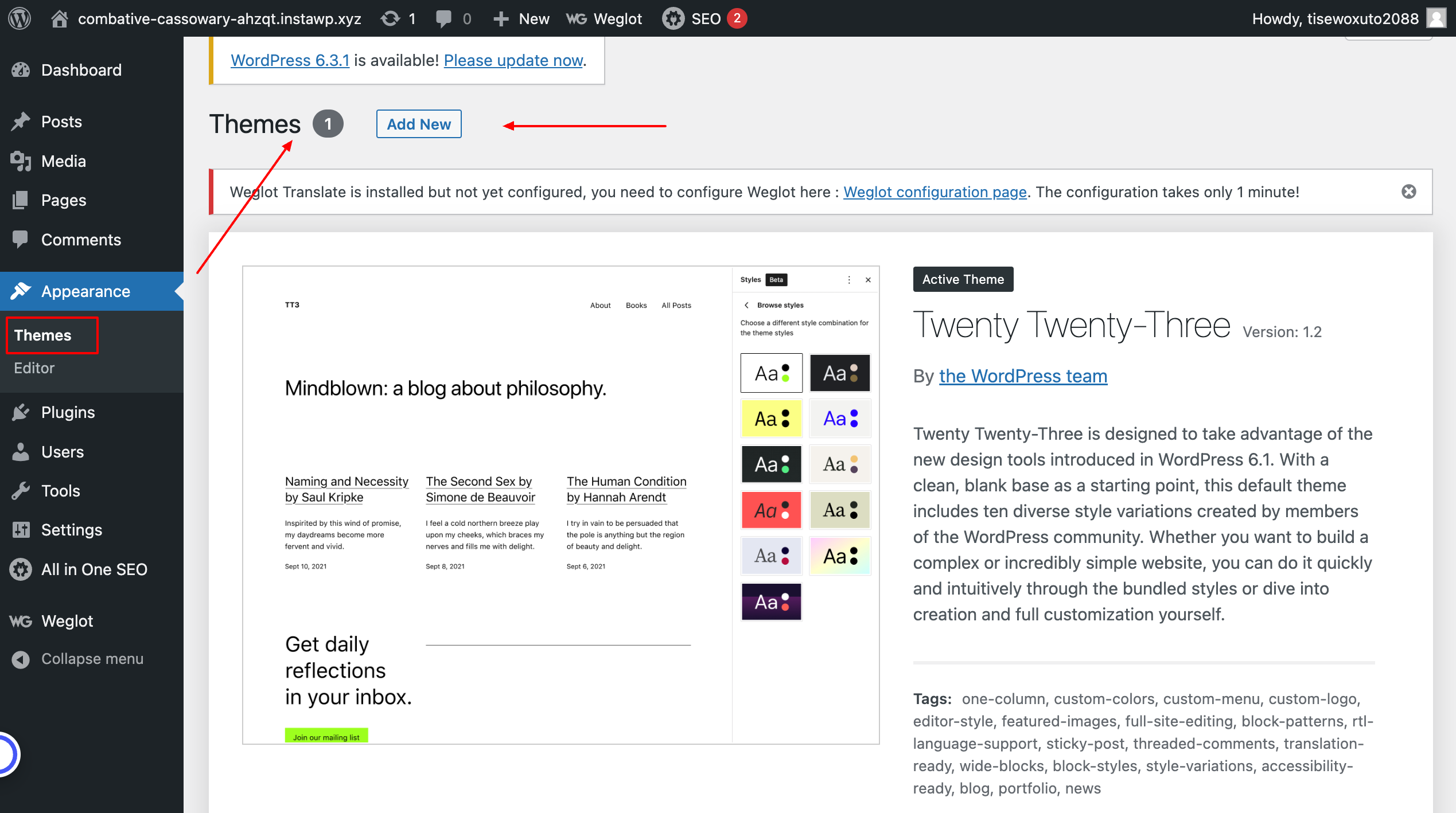The width and height of the screenshot is (1456, 813).
Task: Dismiss the Weglot configuration notice
Action: click(1410, 191)
